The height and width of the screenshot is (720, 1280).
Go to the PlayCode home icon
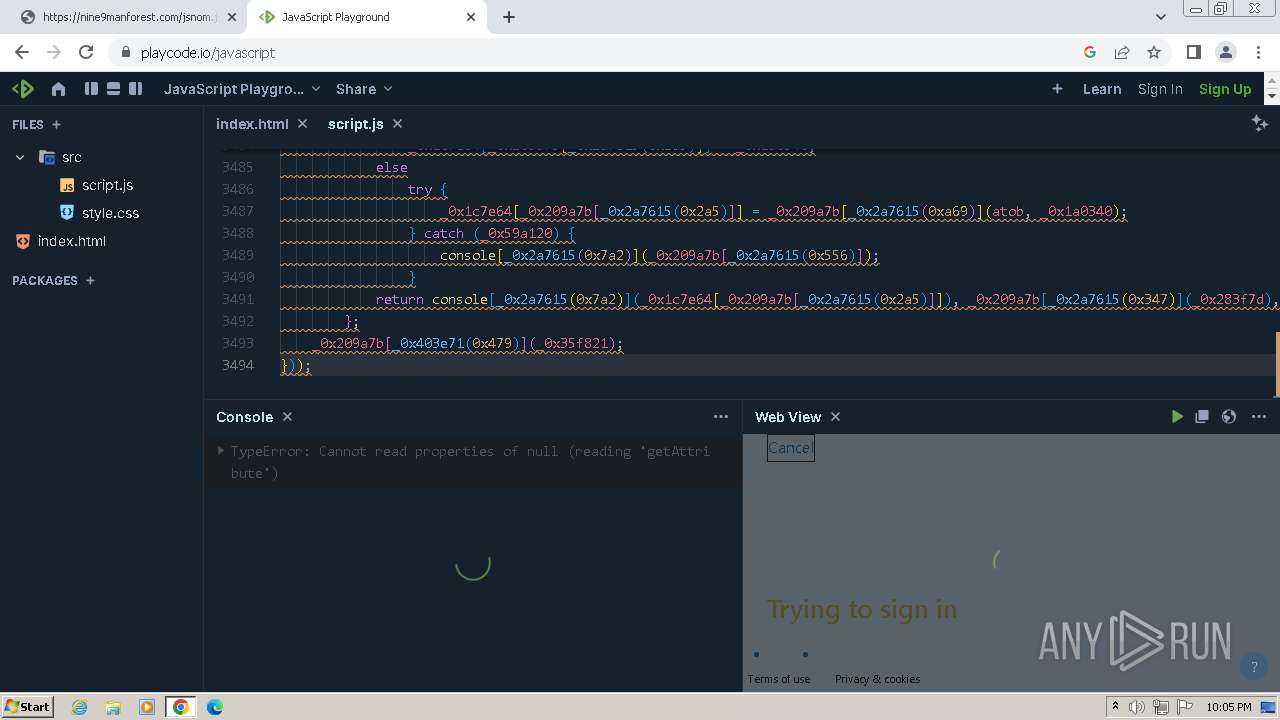point(58,89)
